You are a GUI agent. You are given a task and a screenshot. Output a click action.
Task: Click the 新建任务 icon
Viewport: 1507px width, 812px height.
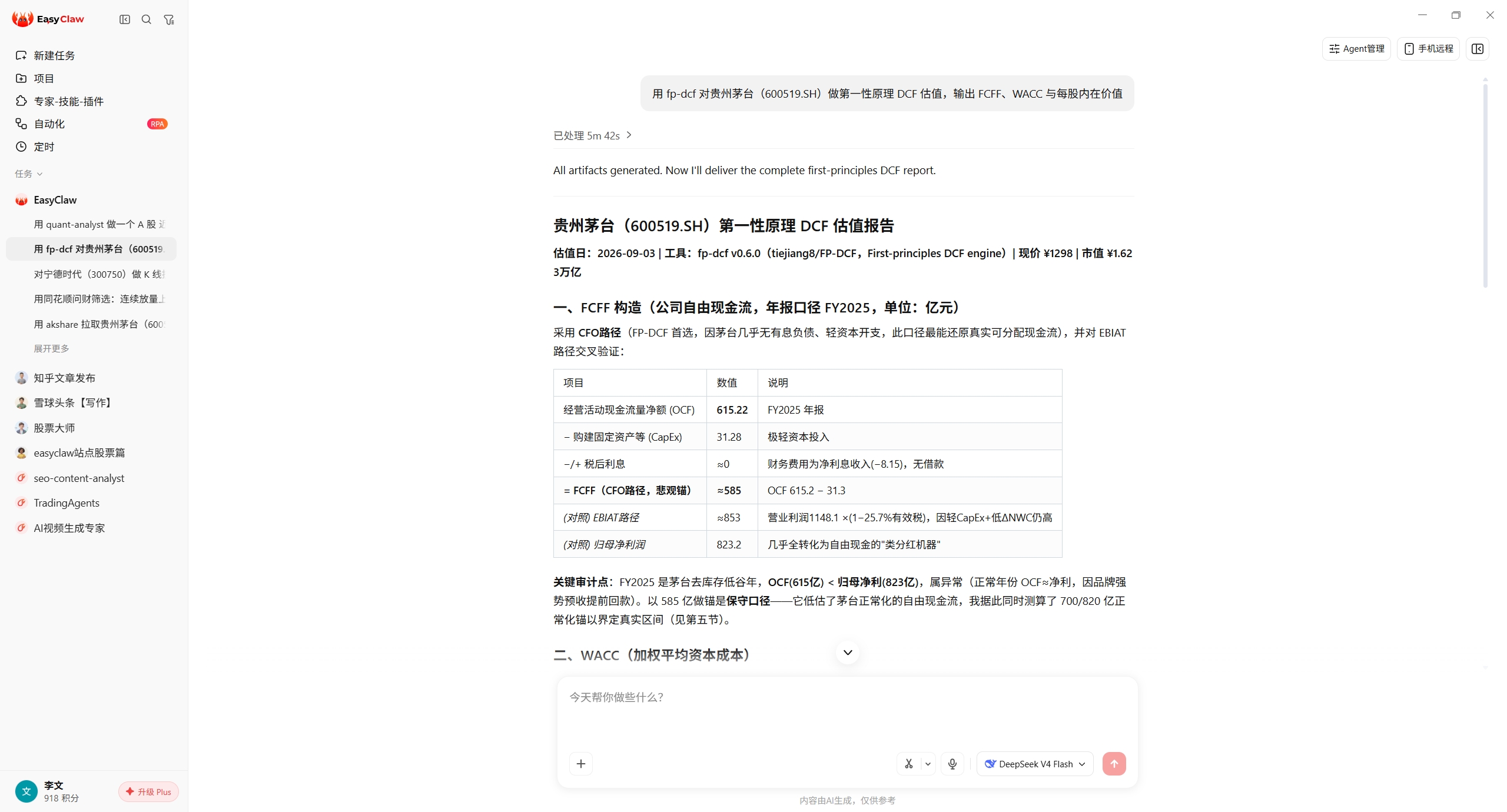21,55
